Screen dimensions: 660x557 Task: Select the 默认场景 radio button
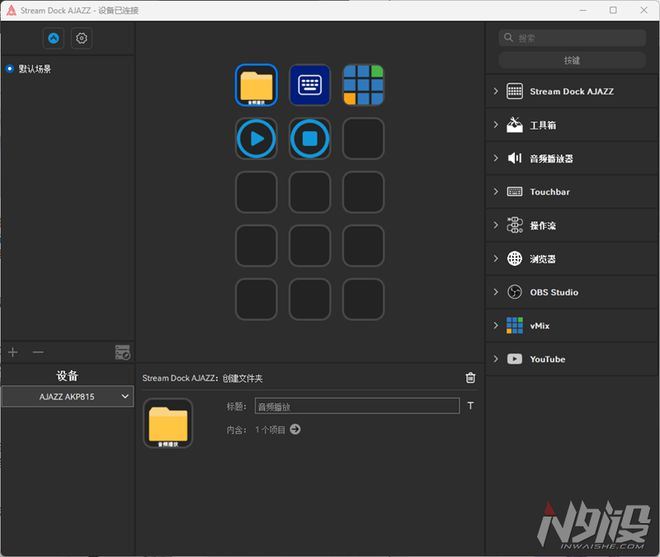(10, 69)
